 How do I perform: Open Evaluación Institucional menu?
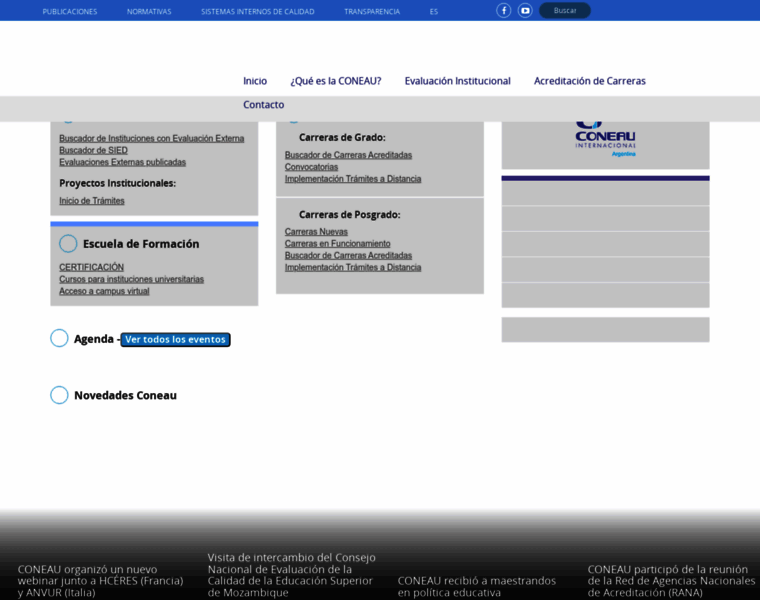(x=458, y=81)
